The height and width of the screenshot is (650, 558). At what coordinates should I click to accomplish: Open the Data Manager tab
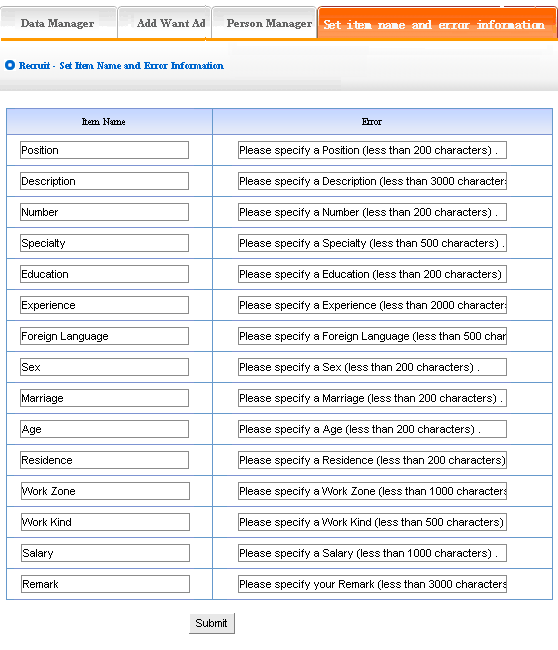click(58, 23)
